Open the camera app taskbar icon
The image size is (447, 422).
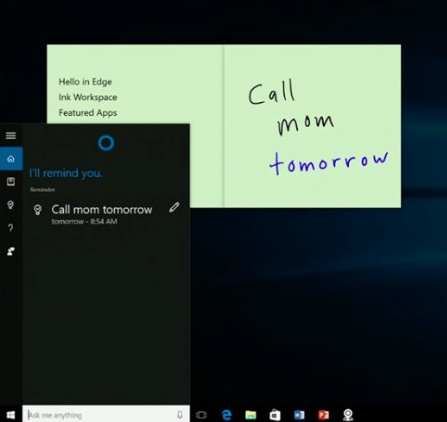tap(348, 415)
